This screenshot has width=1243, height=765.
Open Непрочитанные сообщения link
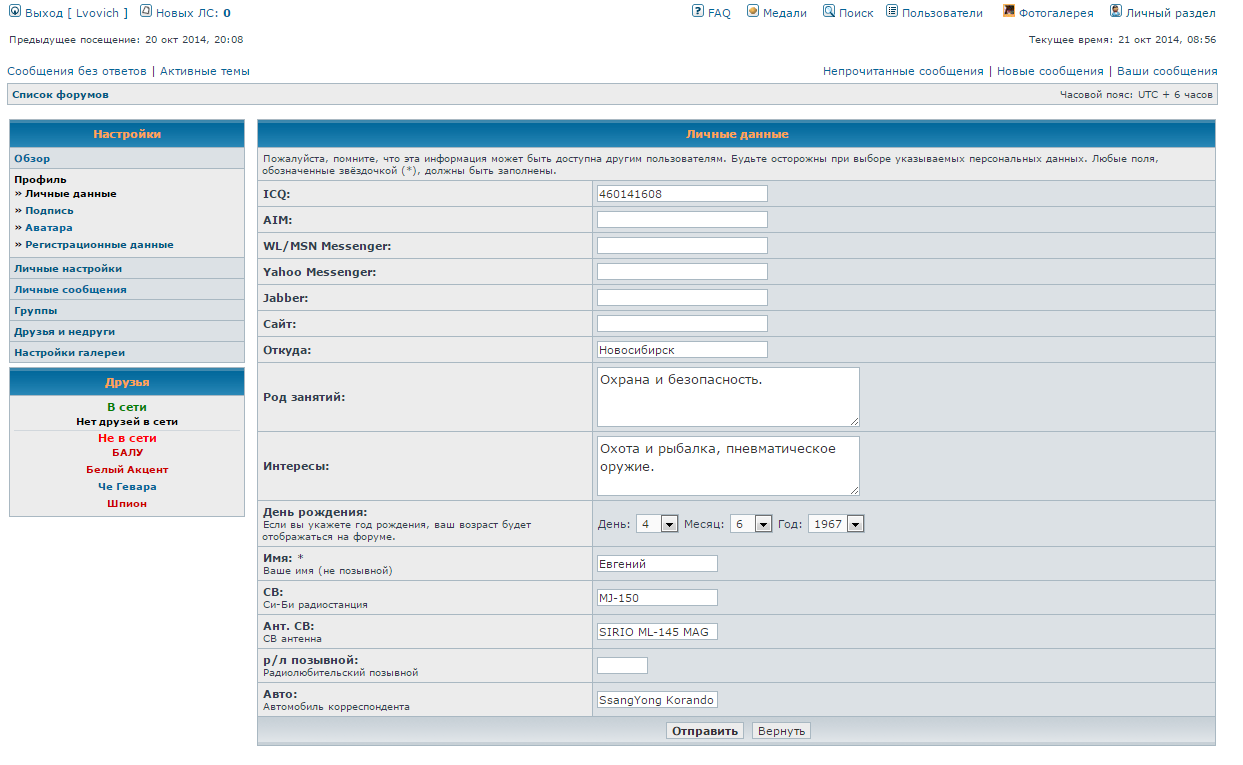[x=903, y=72]
